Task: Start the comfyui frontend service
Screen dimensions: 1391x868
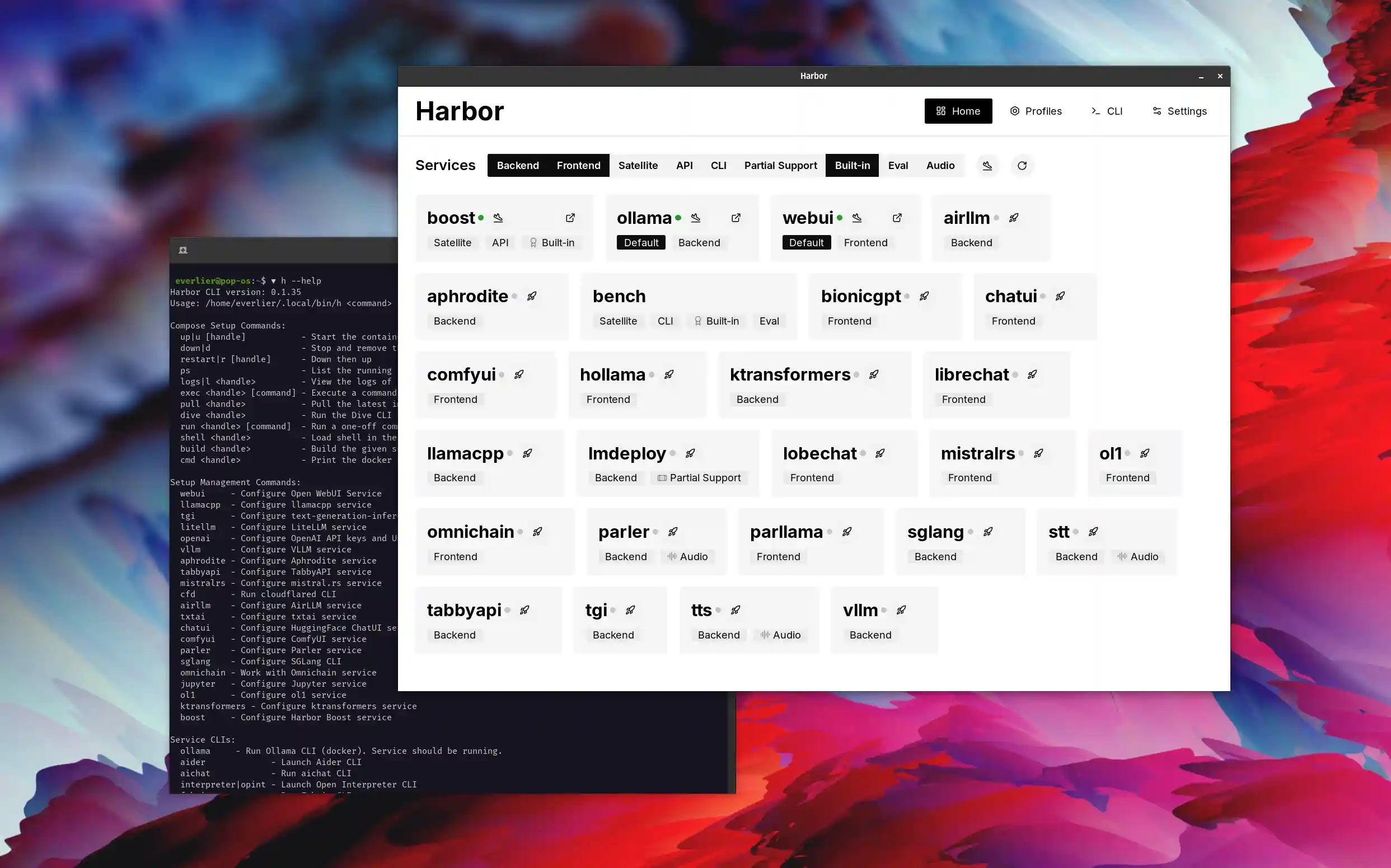Action: point(518,374)
